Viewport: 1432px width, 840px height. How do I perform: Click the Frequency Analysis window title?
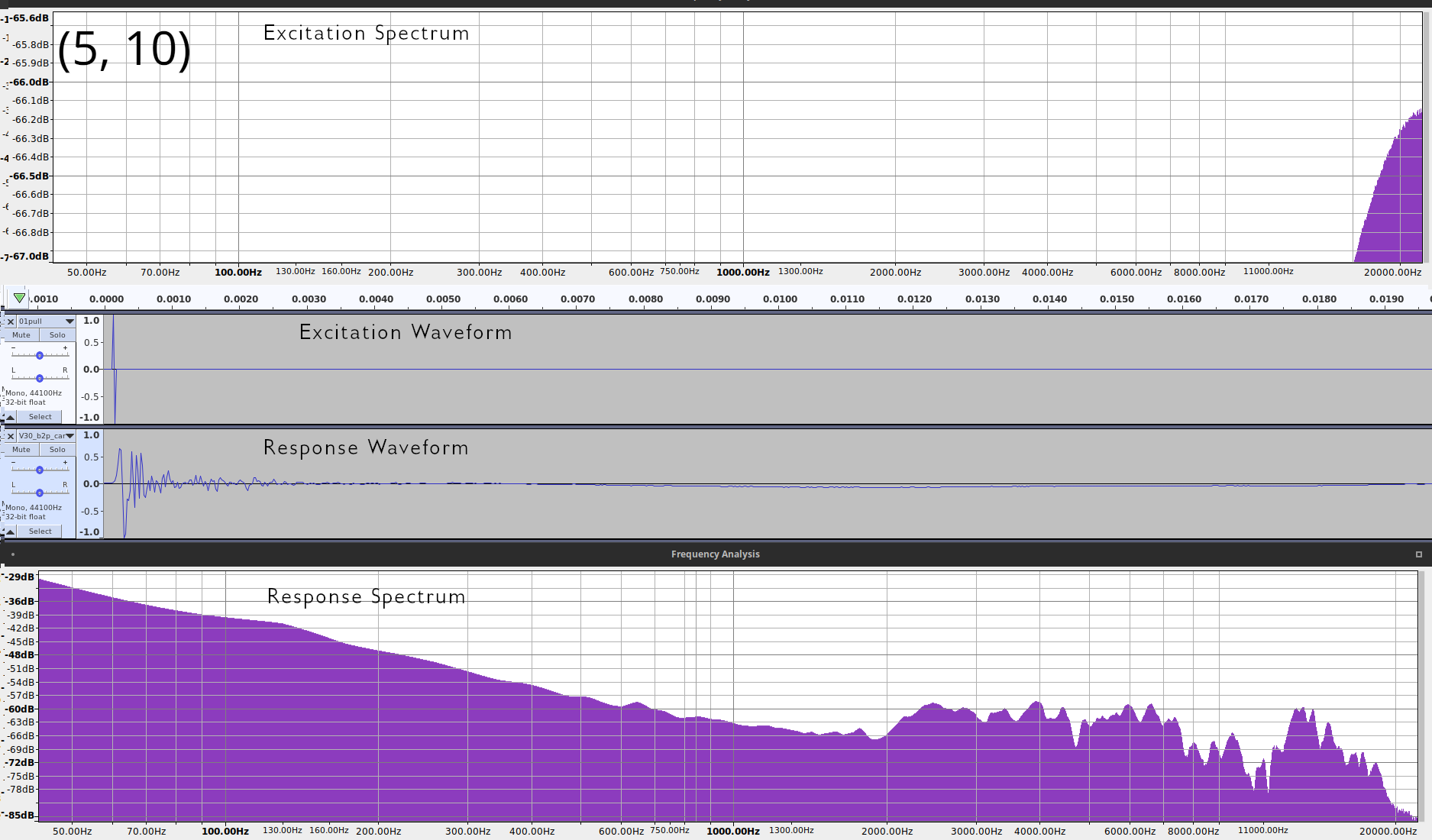coord(716,554)
